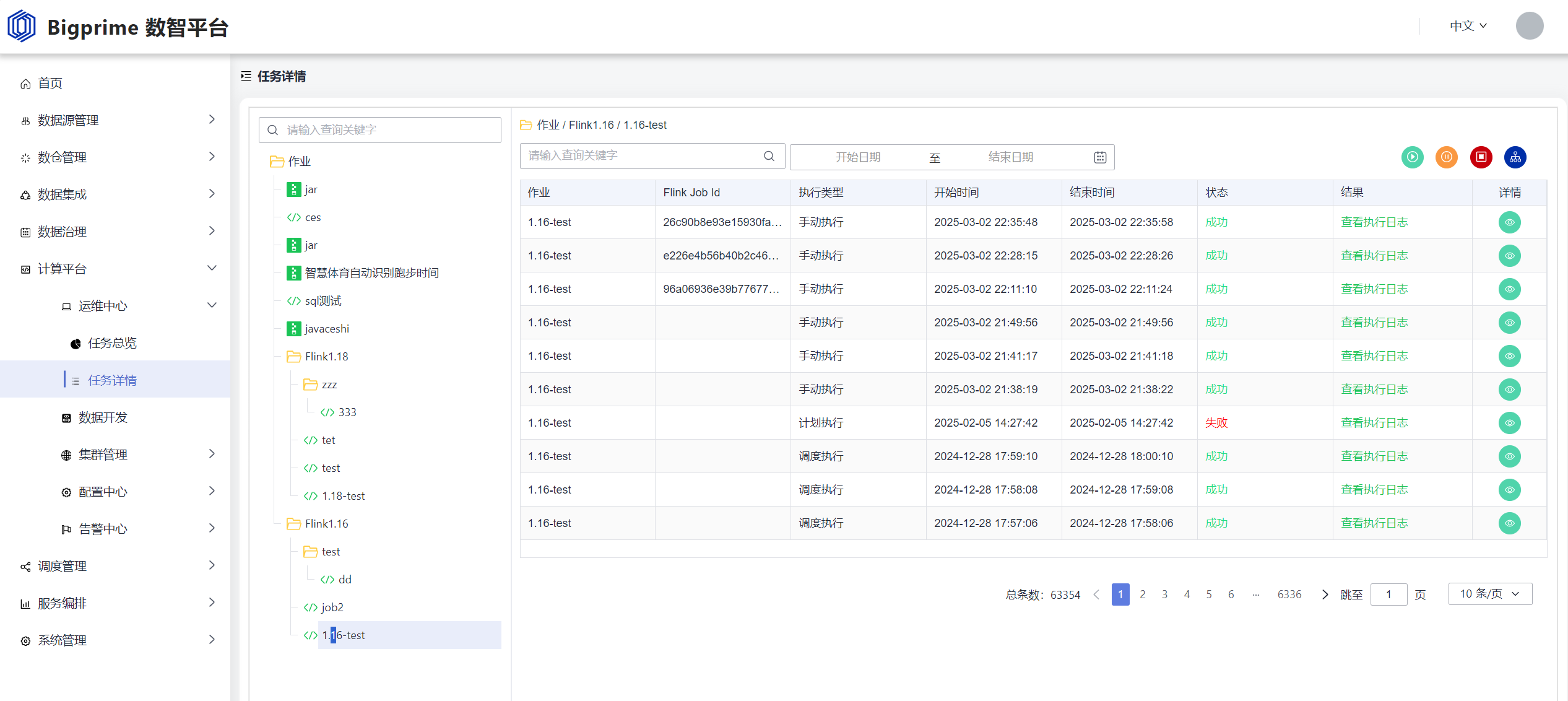View details eye for 22:28:15 run
The width and height of the screenshot is (1568, 701).
click(1509, 256)
